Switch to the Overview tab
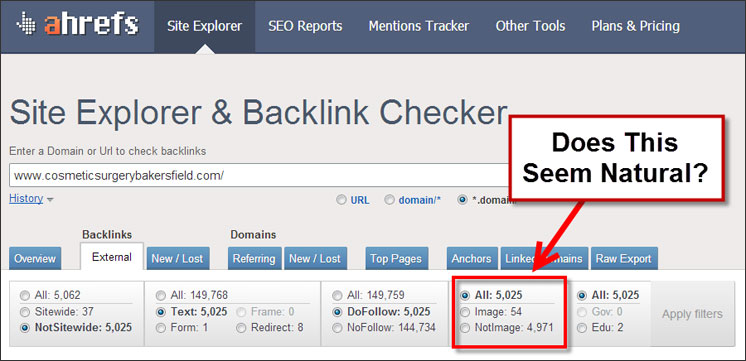The height and width of the screenshot is (361, 746). point(35,259)
